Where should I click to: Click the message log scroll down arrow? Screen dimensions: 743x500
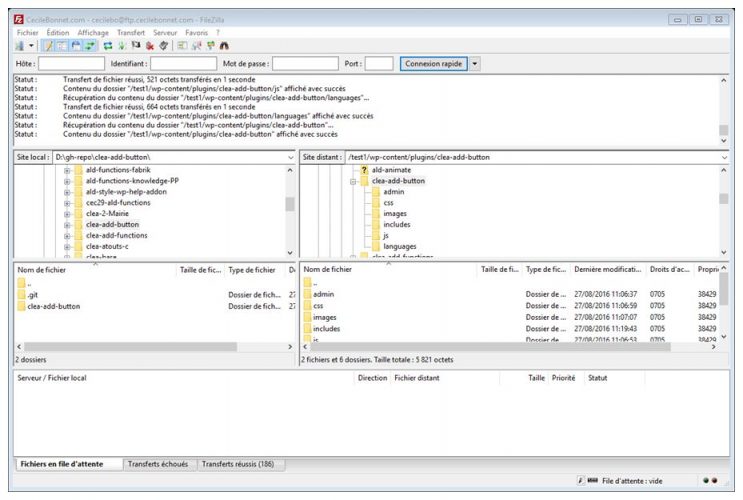(x=724, y=141)
